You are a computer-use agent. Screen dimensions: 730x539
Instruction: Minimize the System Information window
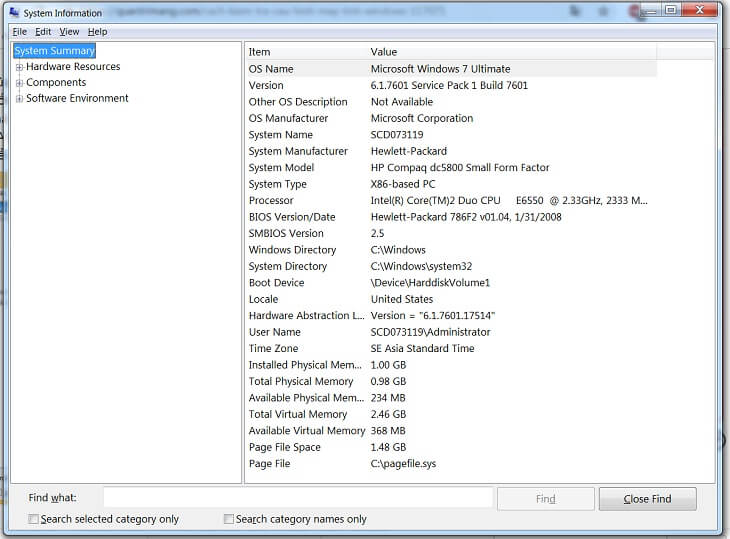650,11
